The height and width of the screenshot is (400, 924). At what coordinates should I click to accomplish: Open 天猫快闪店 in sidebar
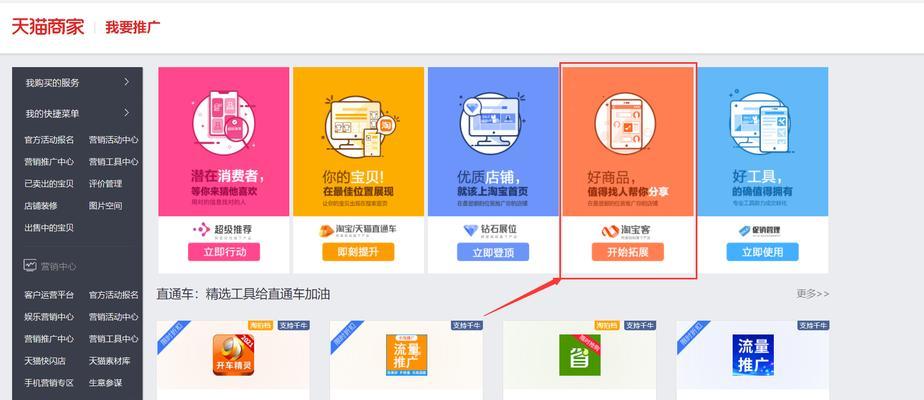pyautogui.click(x=45, y=361)
